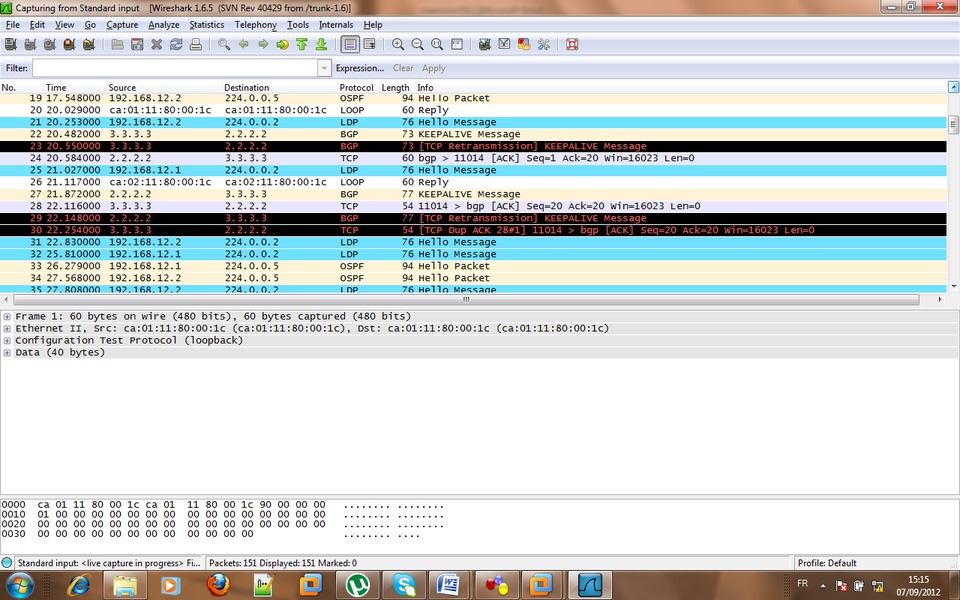Screen dimensions: 960x600
Task: Zoom in on packet list text
Action: point(398,44)
